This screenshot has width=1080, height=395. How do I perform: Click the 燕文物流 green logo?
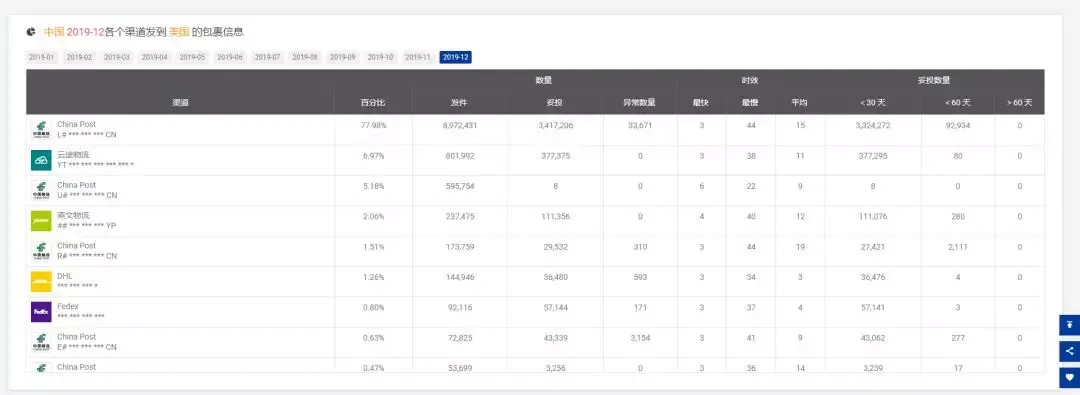pos(41,221)
